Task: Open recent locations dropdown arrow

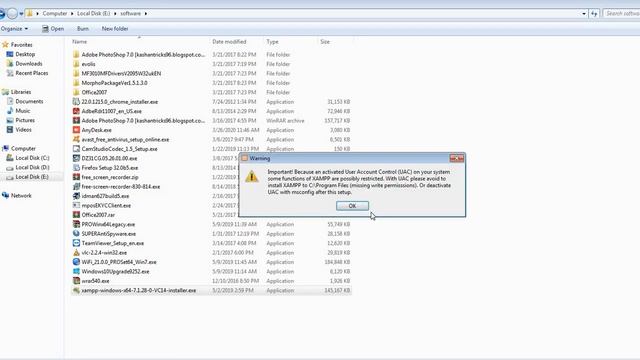Action: [x=21, y=14]
